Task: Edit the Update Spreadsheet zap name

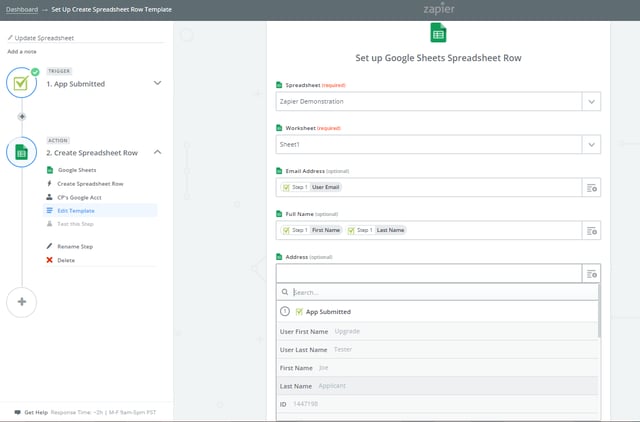Action: coord(44,38)
